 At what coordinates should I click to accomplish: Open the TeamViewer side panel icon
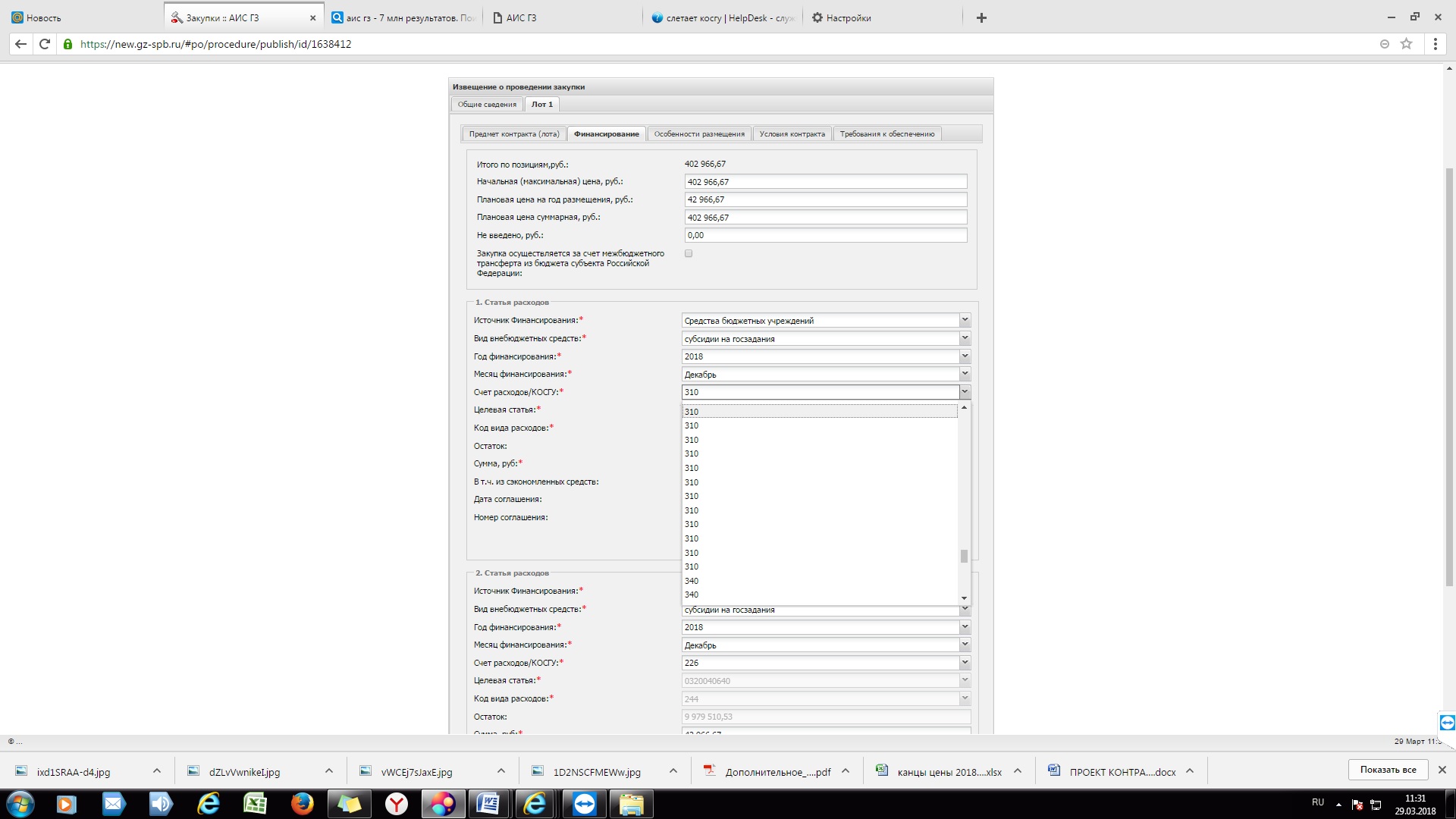click(x=1447, y=723)
